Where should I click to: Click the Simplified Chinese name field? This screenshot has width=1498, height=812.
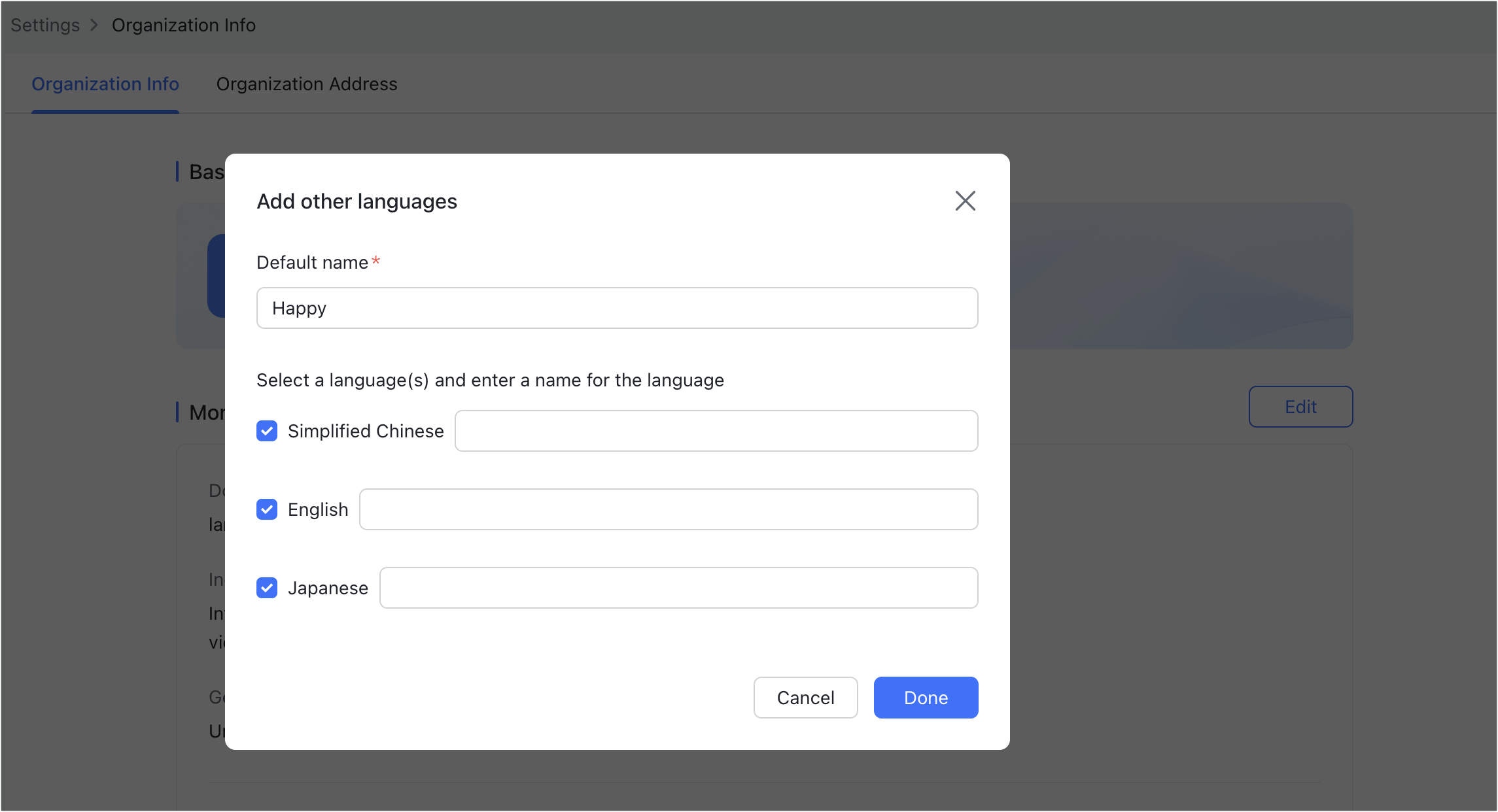pyautogui.click(x=716, y=431)
